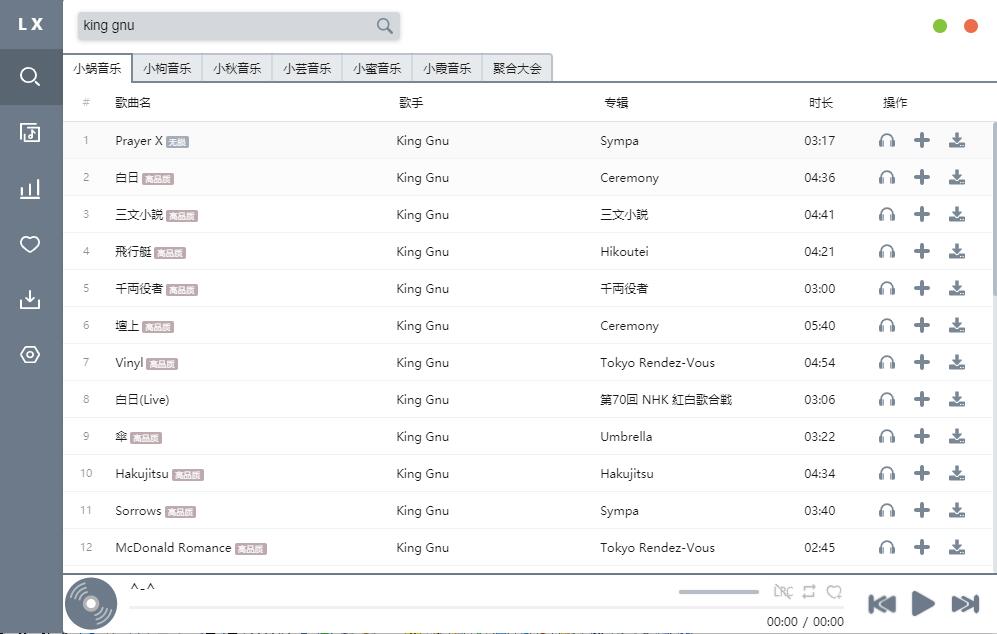This screenshot has height=634, width=997.
Task: Download the song Prayer X
Action: click(x=957, y=141)
